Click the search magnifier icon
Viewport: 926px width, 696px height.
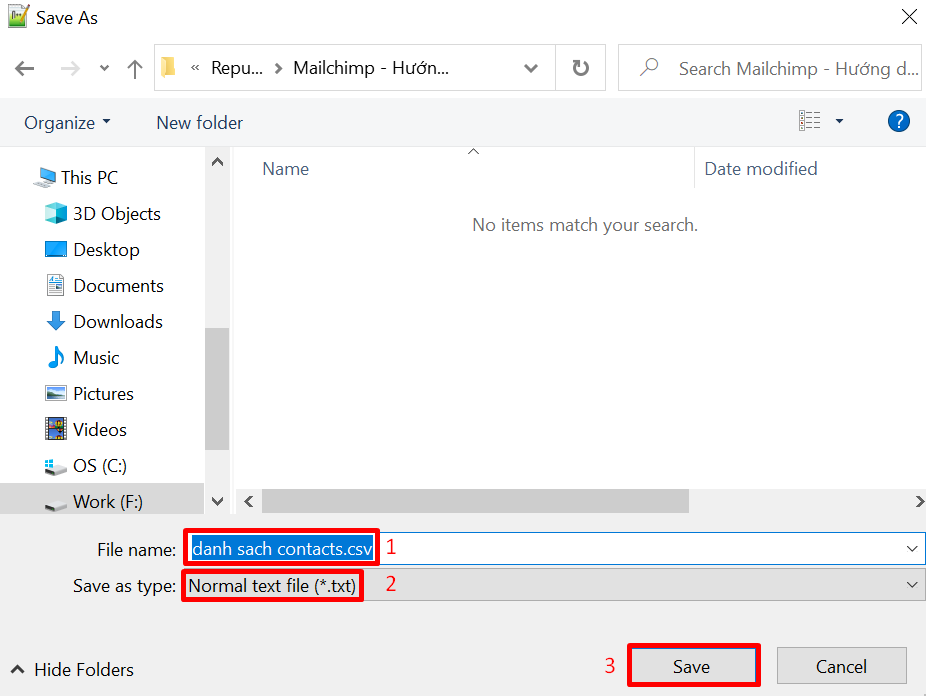(649, 68)
